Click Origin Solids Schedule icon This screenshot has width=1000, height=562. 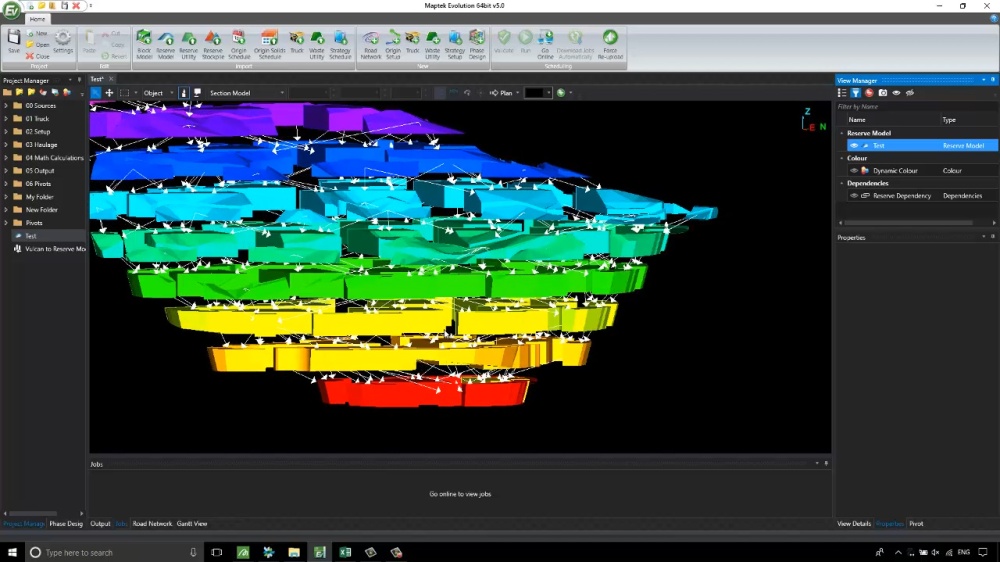[269, 44]
